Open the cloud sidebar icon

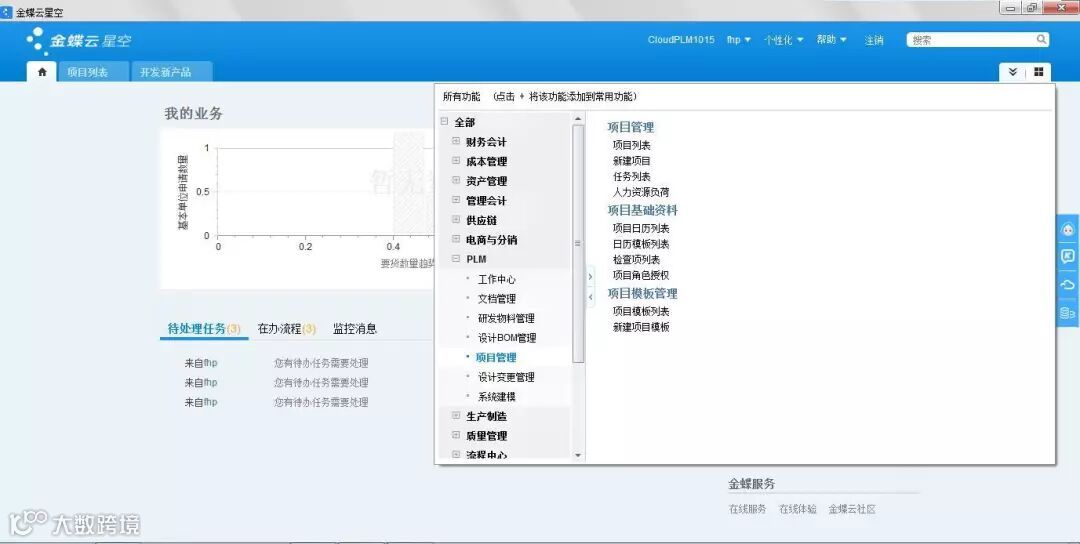(x=1068, y=284)
